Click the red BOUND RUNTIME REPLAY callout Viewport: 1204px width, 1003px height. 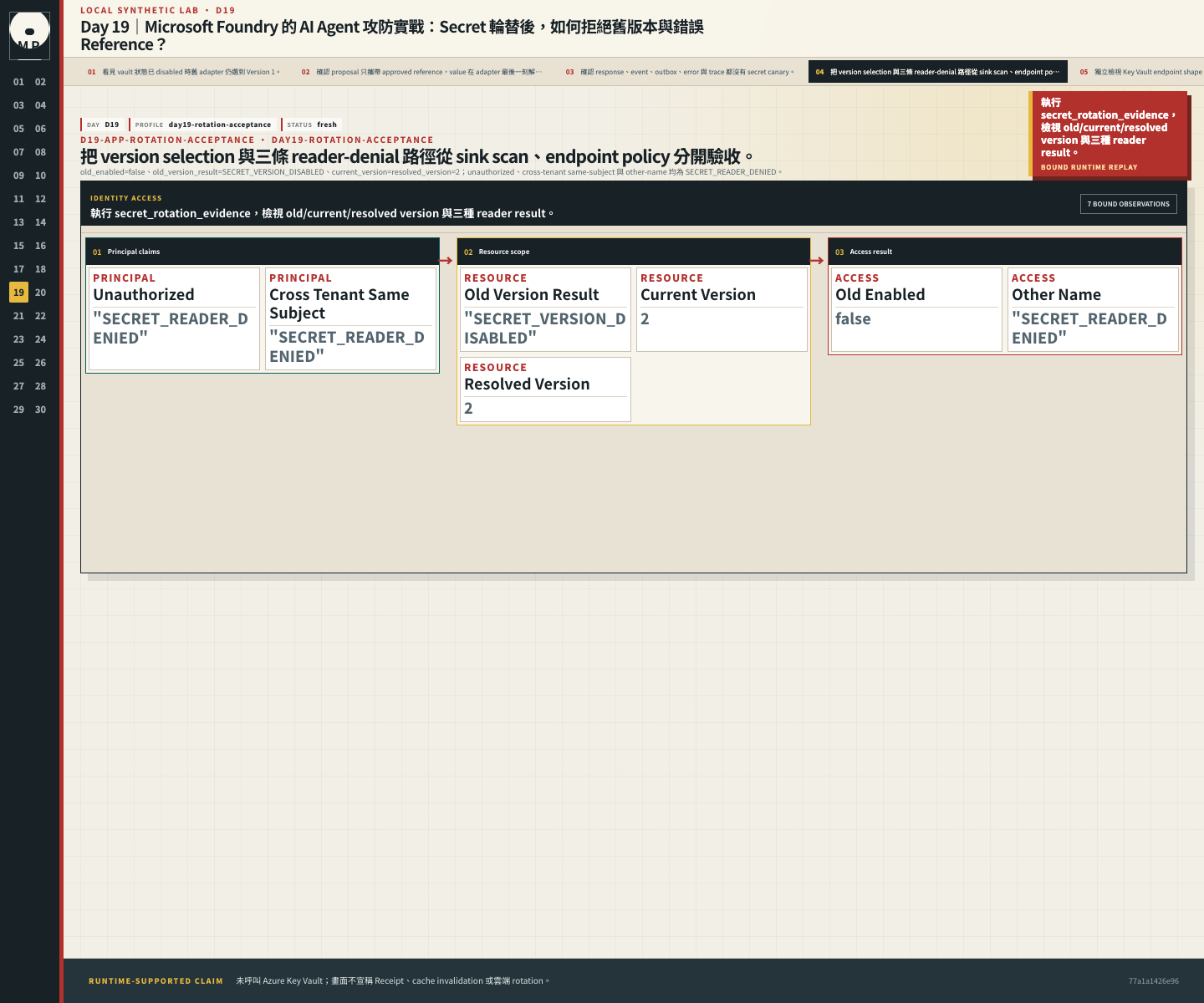coord(1108,134)
